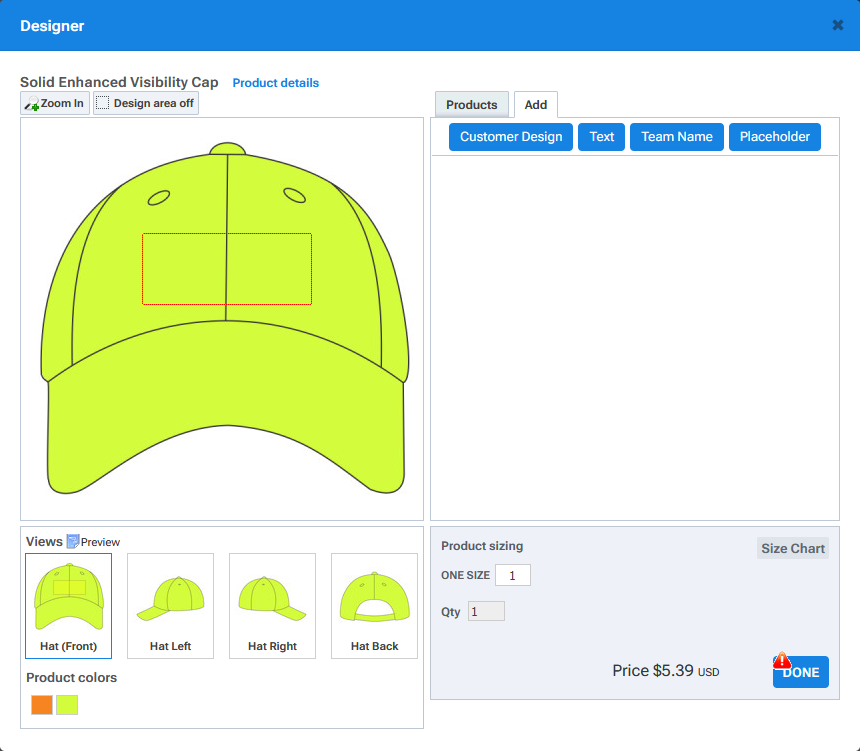The width and height of the screenshot is (860, 751).
Task: Open the Size Chart
Action: [793, 548]
